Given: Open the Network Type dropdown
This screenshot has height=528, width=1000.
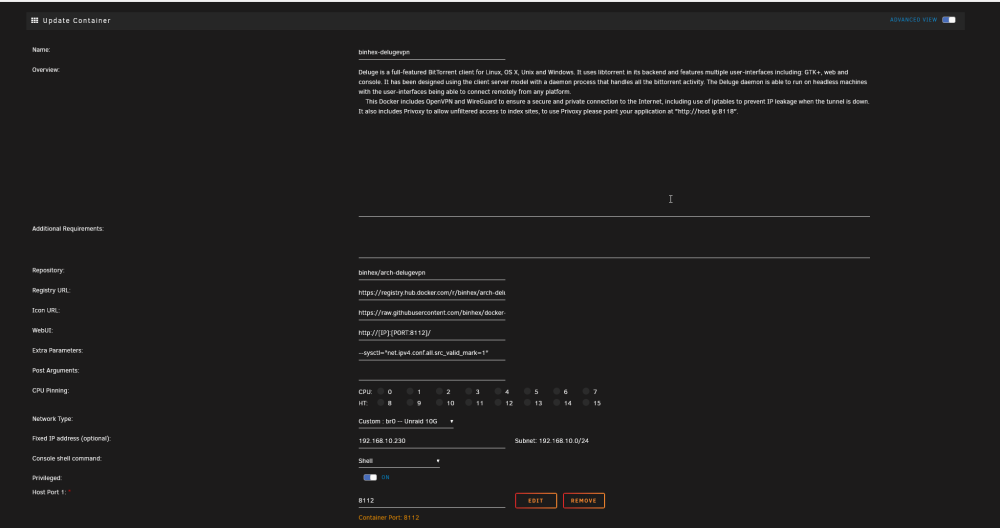Looking at the screenshot, I should (406, 422).
